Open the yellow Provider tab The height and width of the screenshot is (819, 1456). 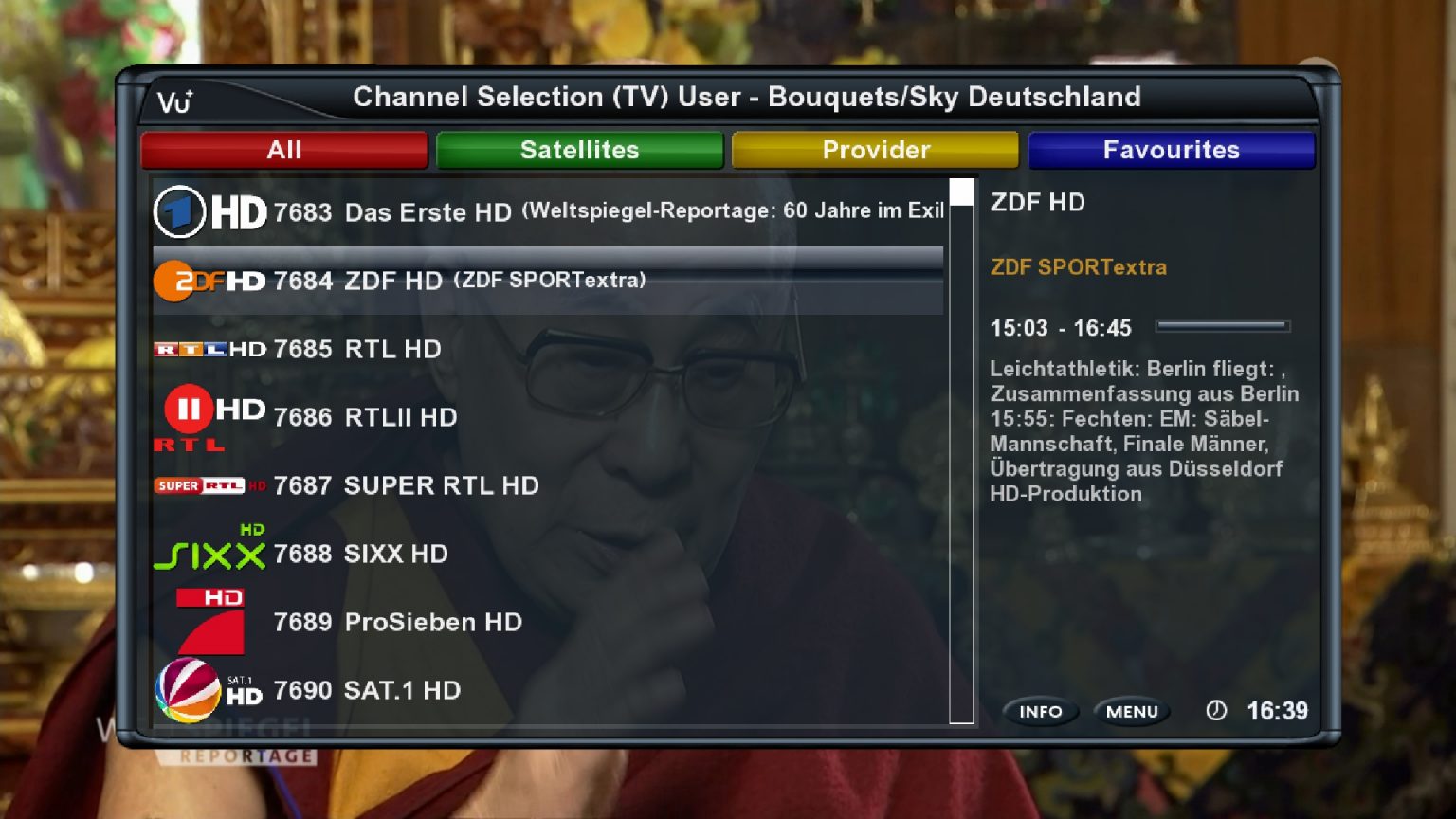876,150
